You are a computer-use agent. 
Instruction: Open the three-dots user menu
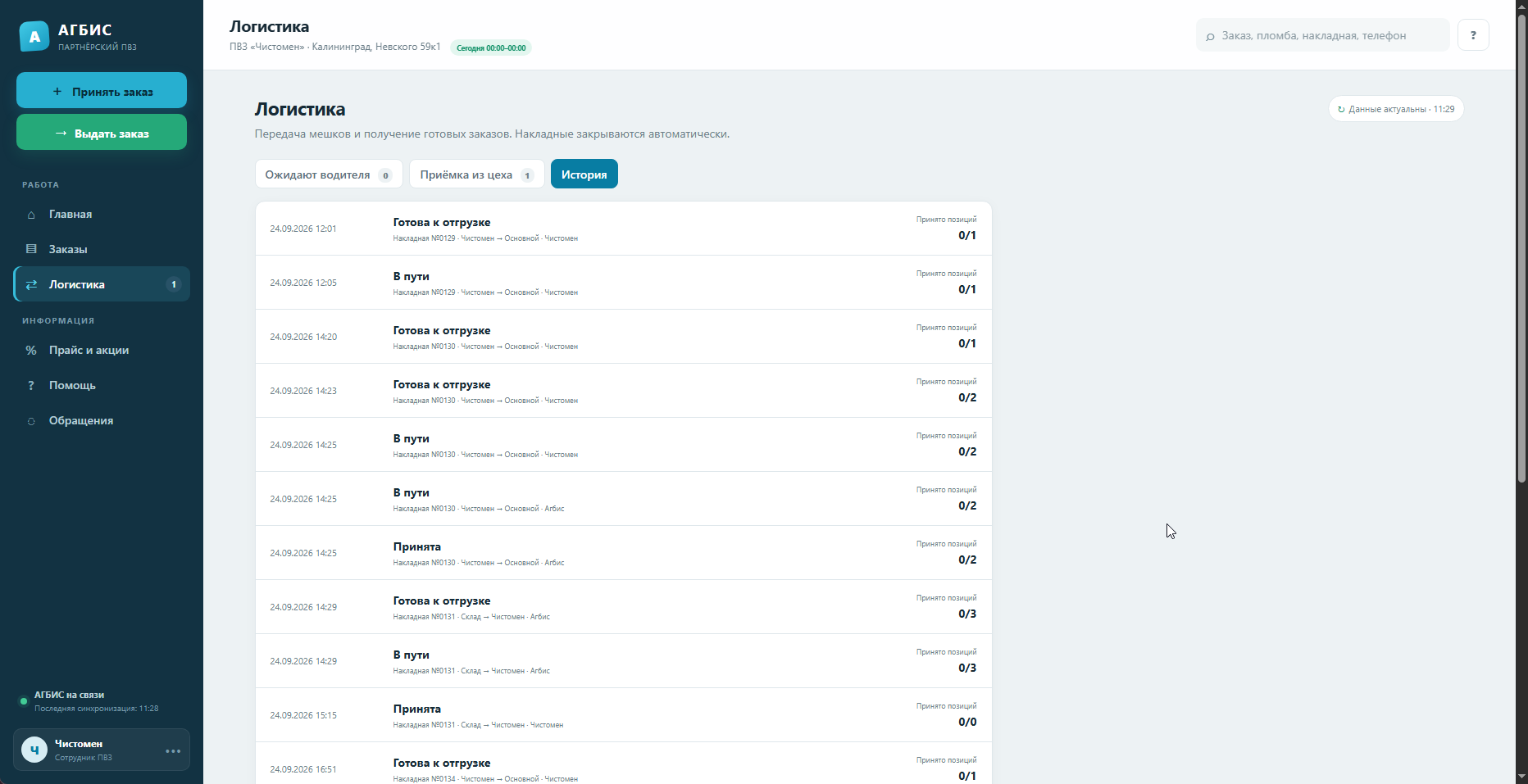tap(173, 750)
